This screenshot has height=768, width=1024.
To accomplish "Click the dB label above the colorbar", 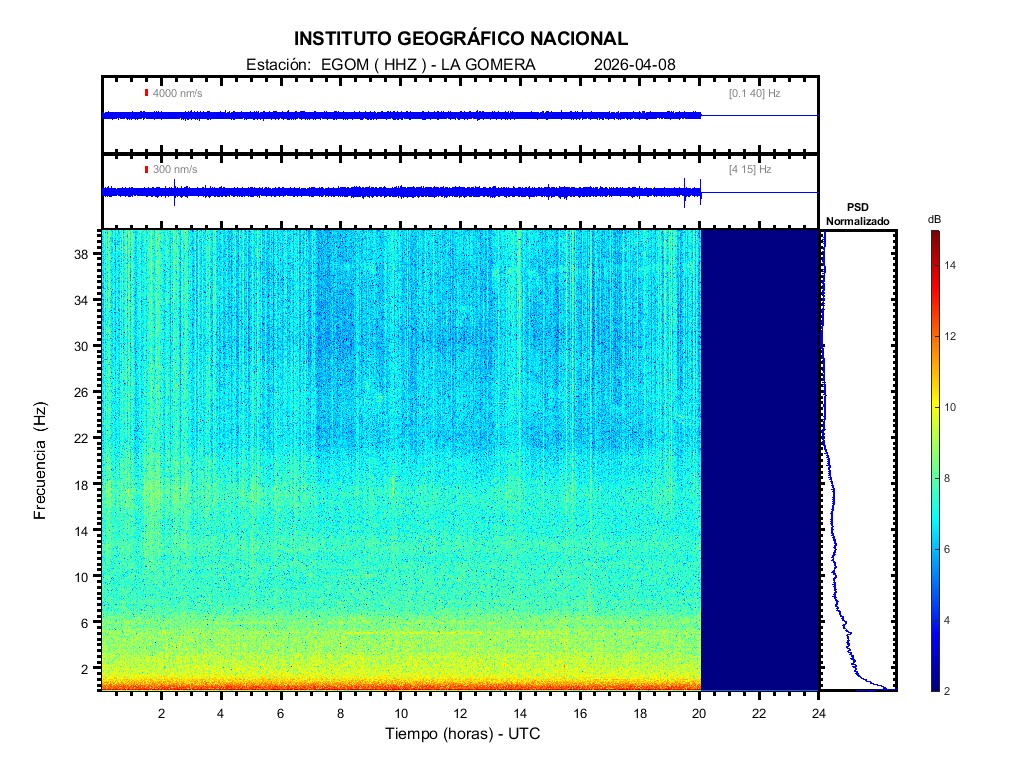I will (x=933, y=219).
